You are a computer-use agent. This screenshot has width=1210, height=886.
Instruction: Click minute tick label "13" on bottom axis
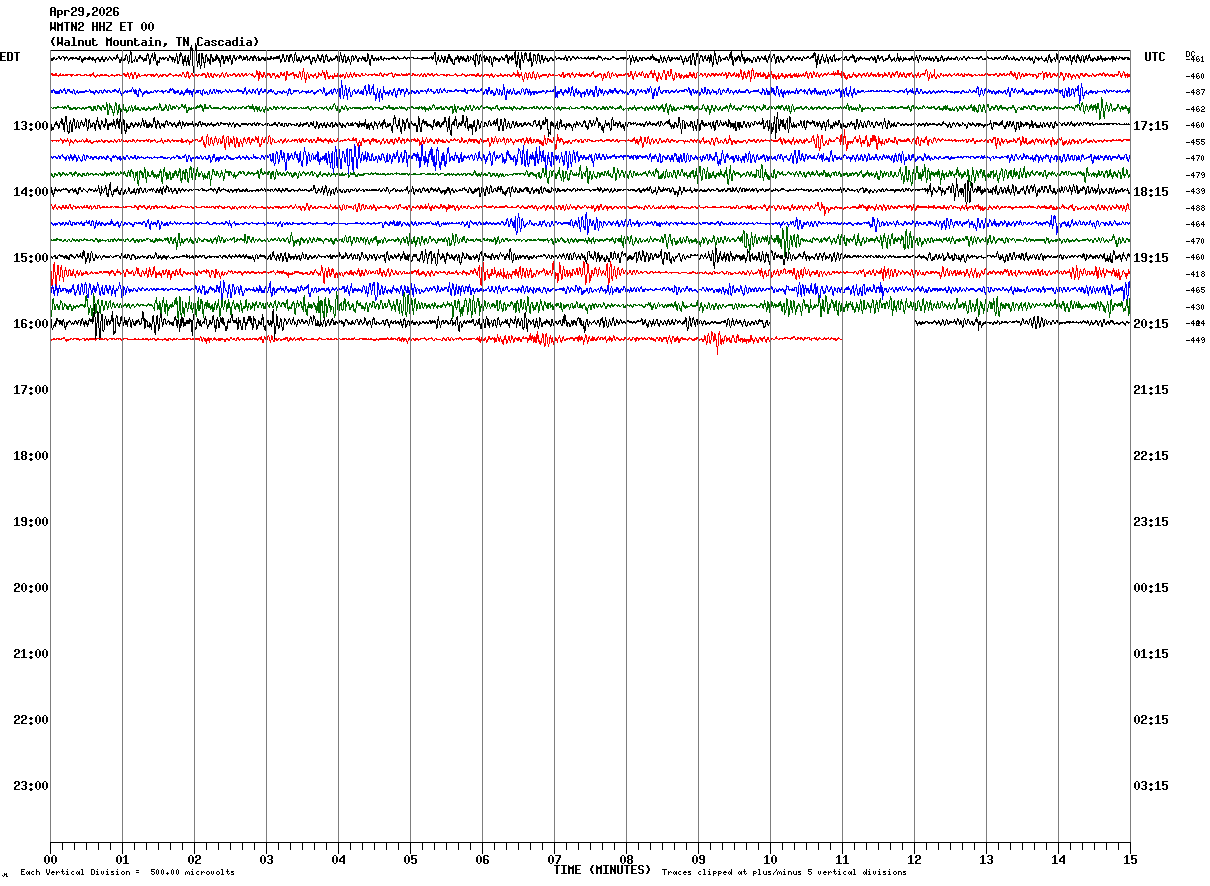point(986,860)
